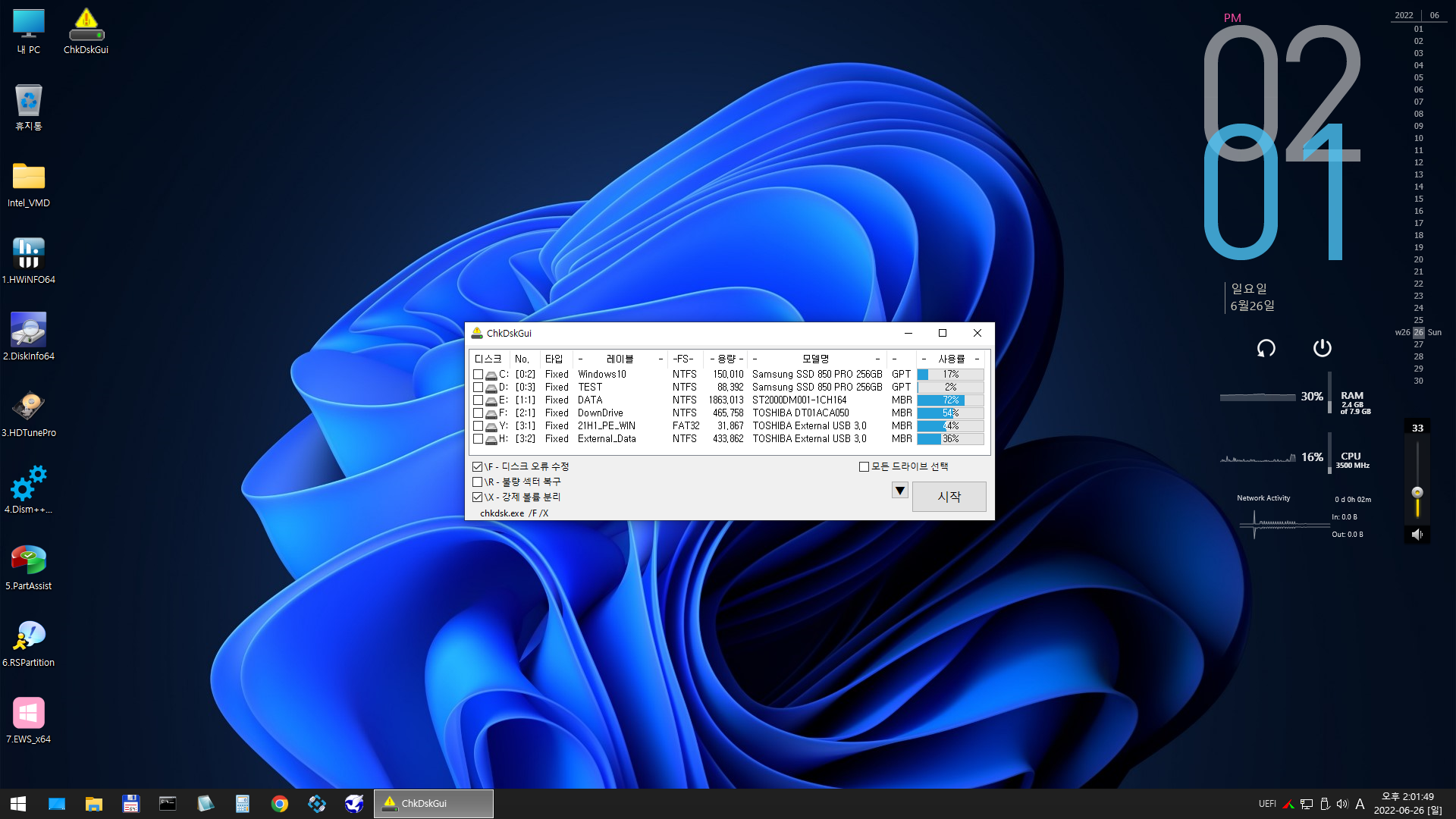Minimize the ChkDskGui window
Image resolution: width=1456 pixels, height=819 pixels.
click(908, 333)
